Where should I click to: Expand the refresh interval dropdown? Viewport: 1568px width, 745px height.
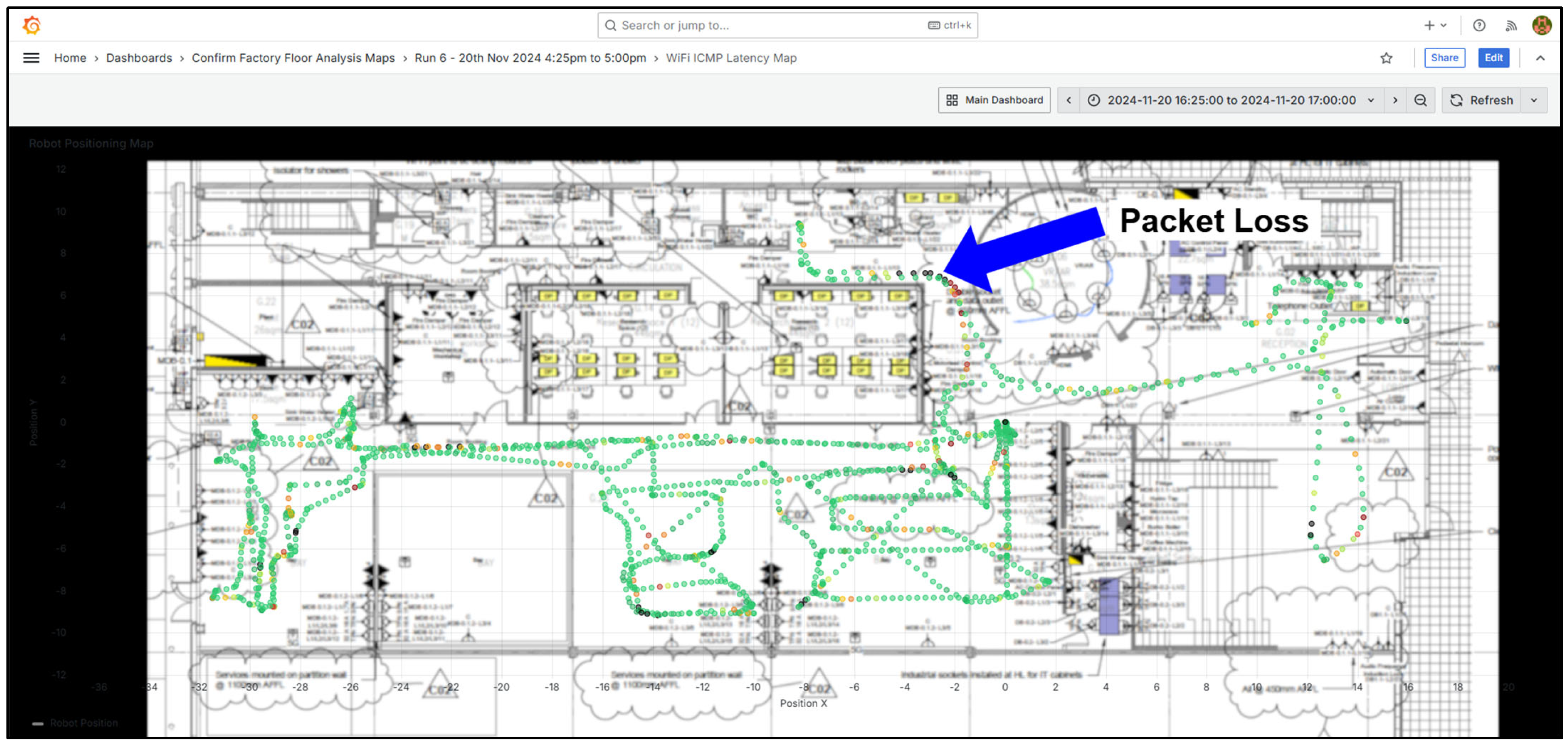click(1534, 100)
